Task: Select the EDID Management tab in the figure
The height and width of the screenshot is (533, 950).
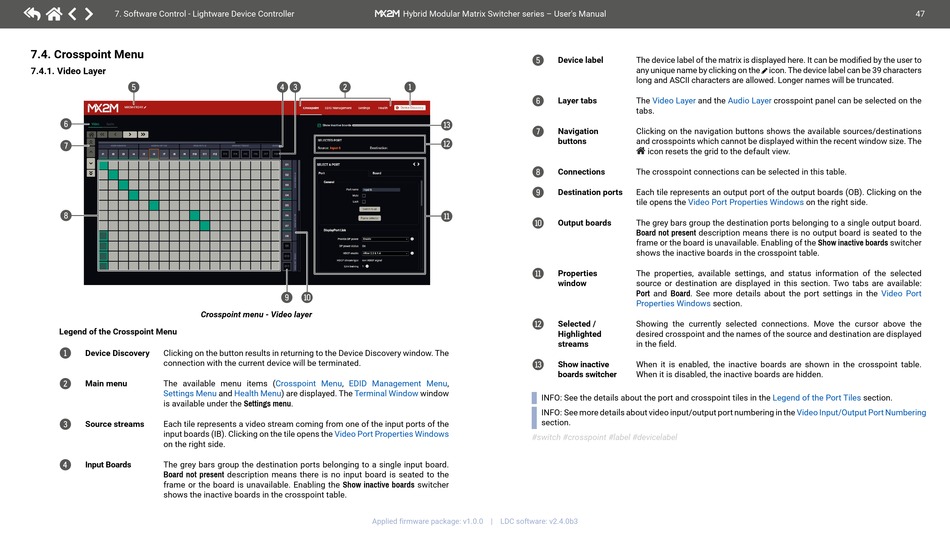Action: coord(338,108)
